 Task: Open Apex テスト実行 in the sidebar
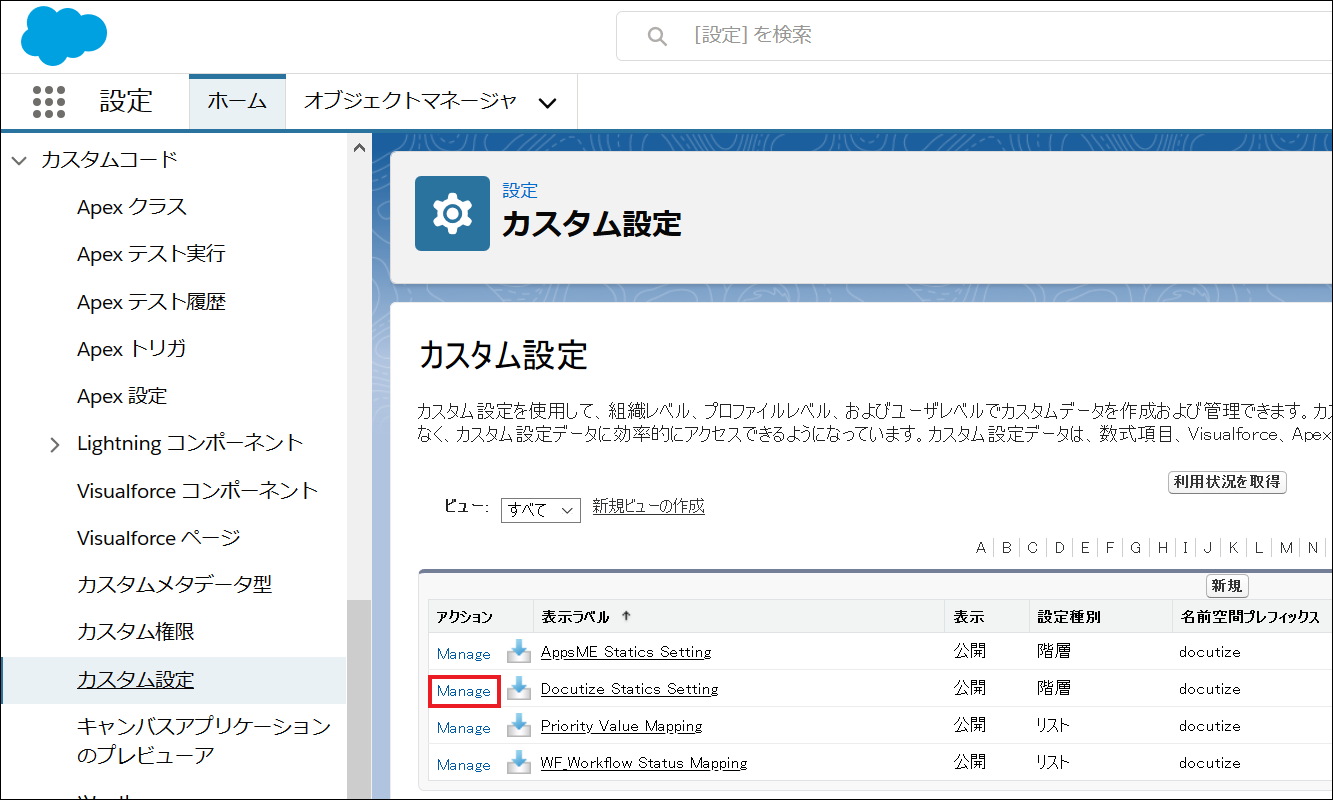(151, 254)
